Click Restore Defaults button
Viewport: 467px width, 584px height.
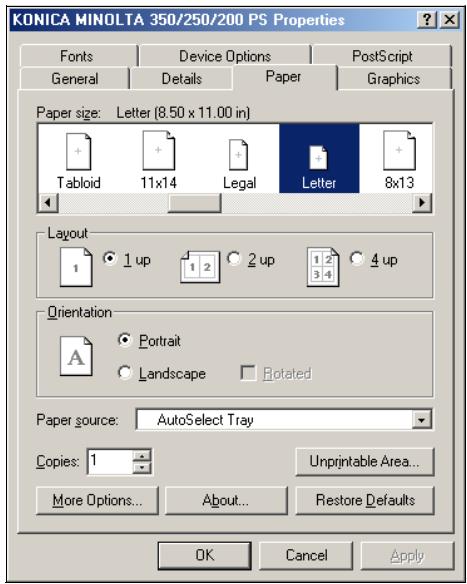[365, 500]
